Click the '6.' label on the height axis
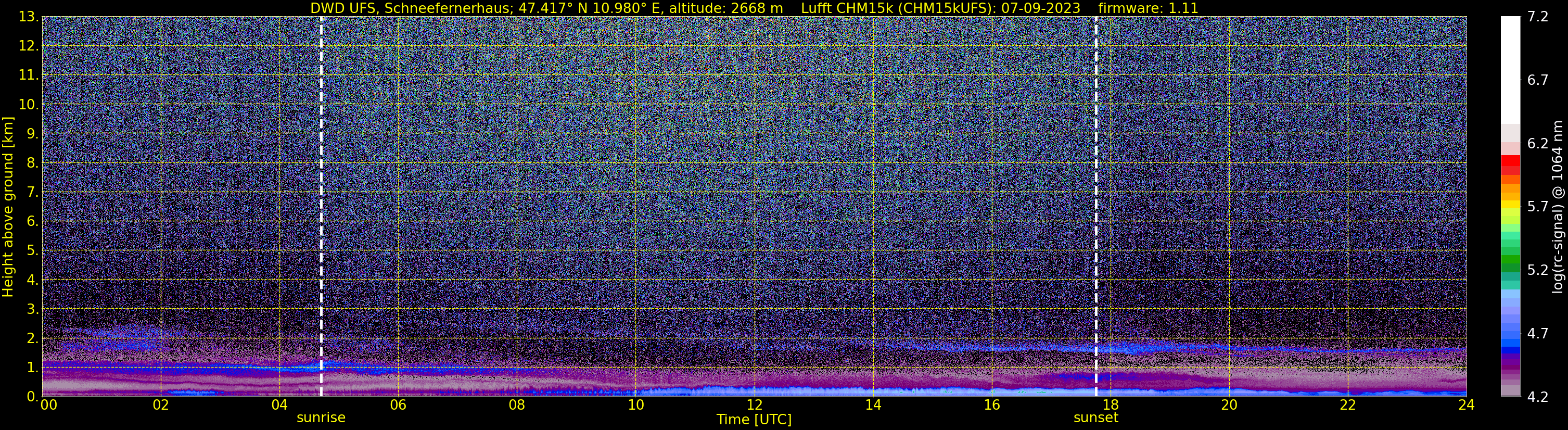This screenshot has width=1568, height=430. tap(33, 222)
